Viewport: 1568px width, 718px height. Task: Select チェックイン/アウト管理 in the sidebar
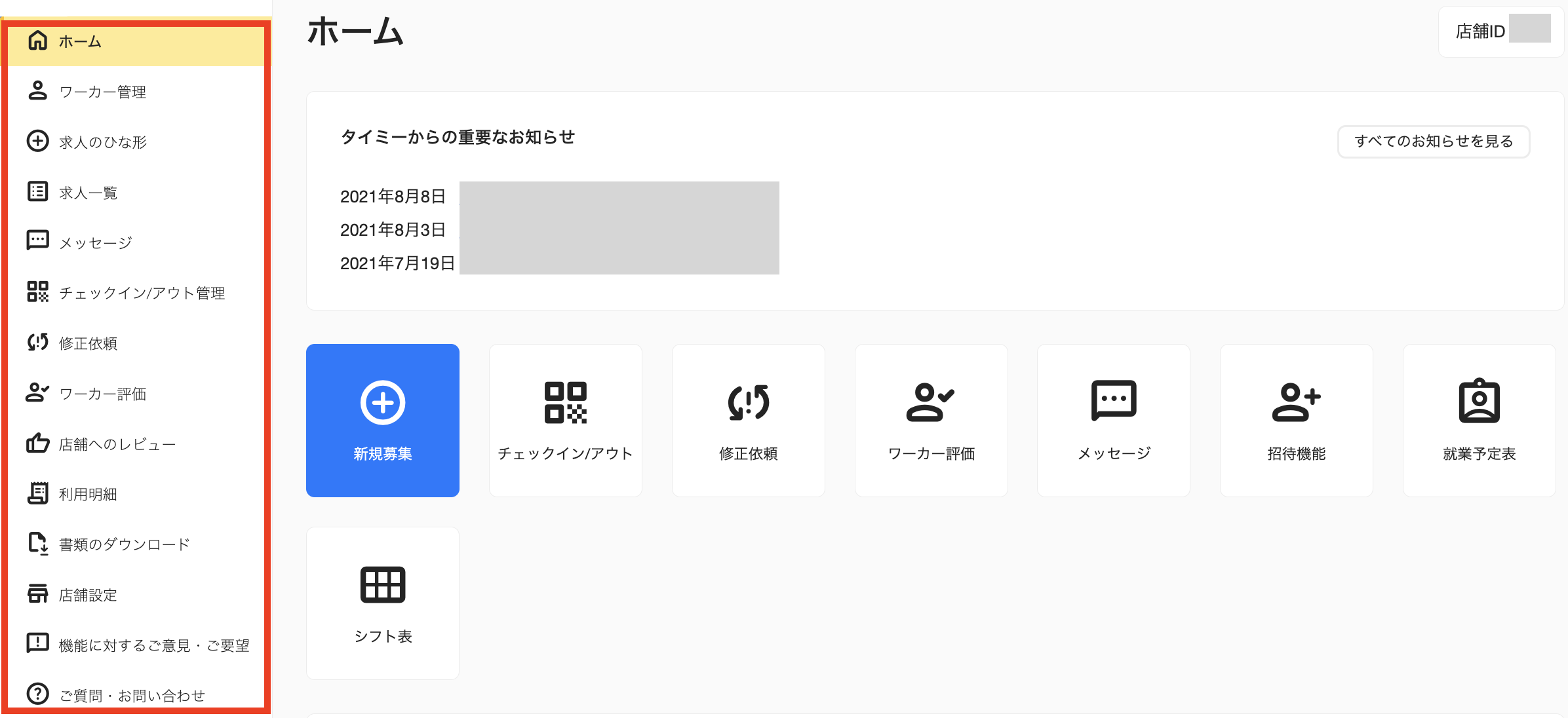pos(136,292)
